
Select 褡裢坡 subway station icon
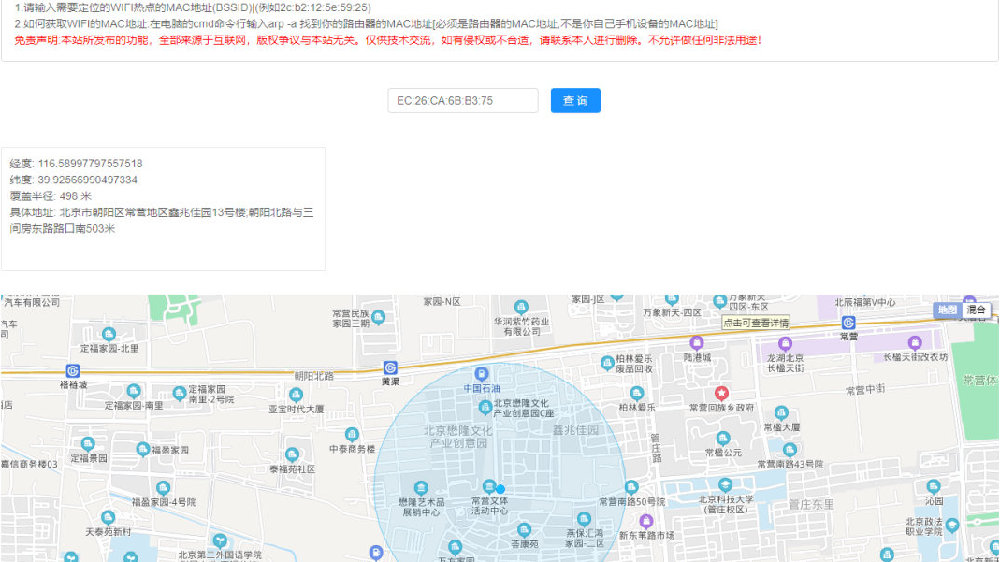pyautogui.click(x=73, y=371)
